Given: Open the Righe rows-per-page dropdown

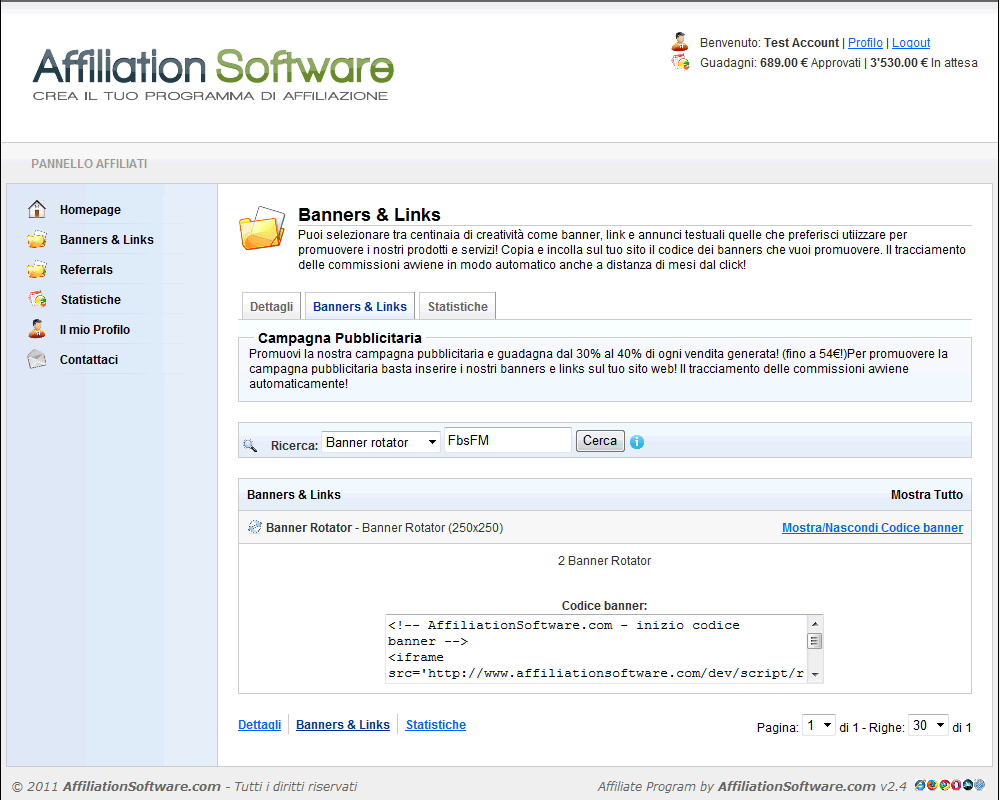Looking at the screenshot, I should pos(928,725).
